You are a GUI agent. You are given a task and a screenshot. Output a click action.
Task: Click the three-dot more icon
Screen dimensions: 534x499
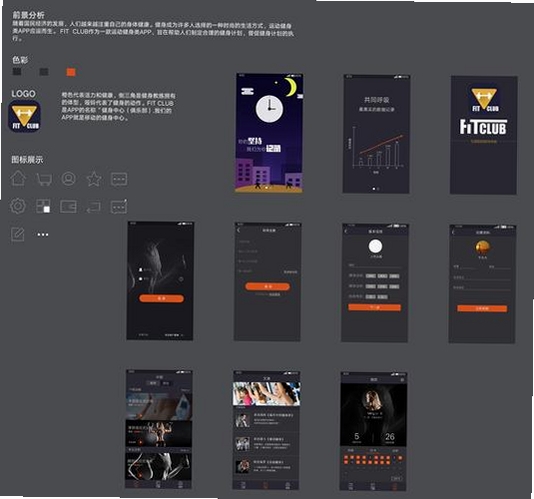(x=43, y=234)
